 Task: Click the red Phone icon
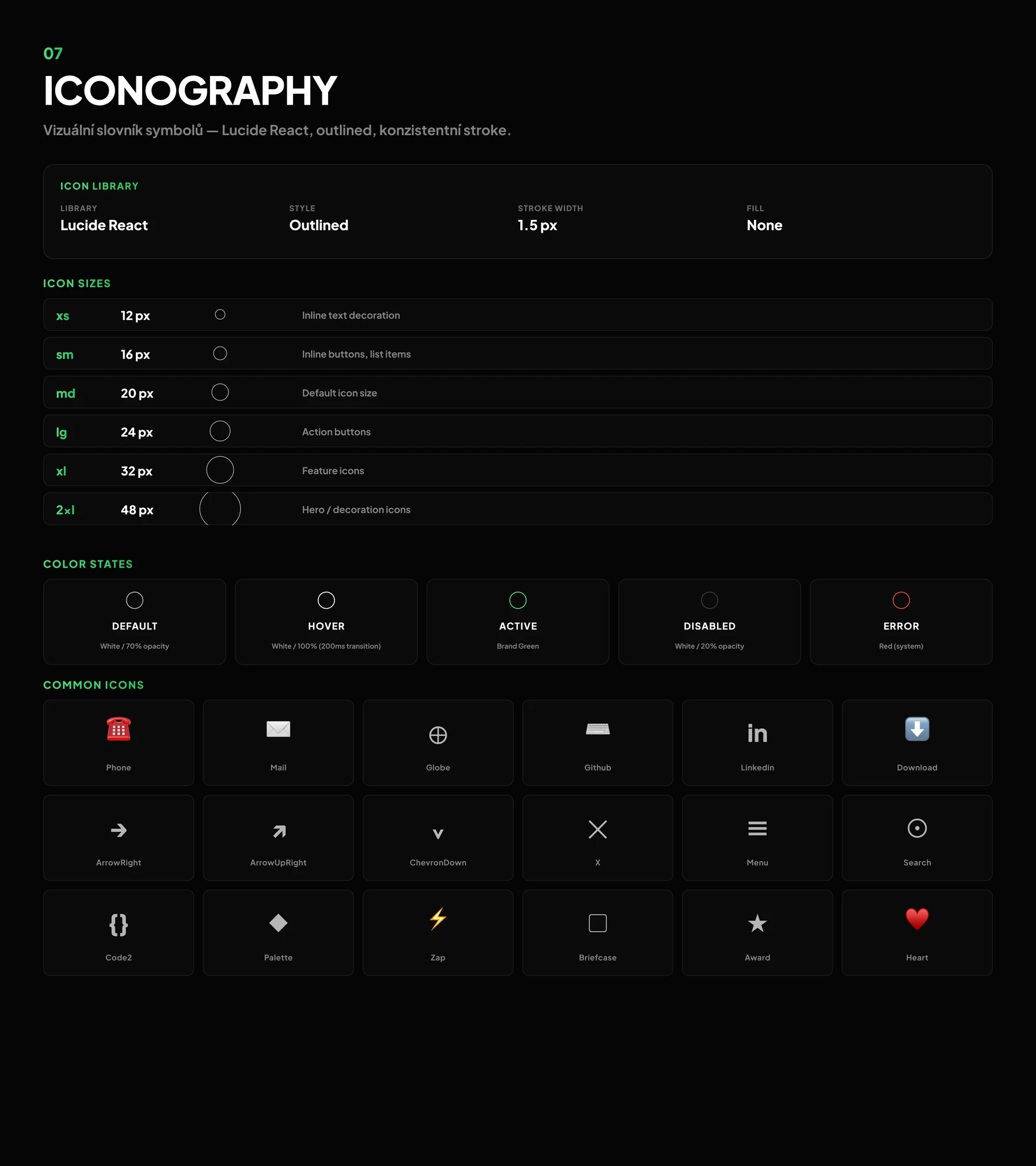point(119,729)
